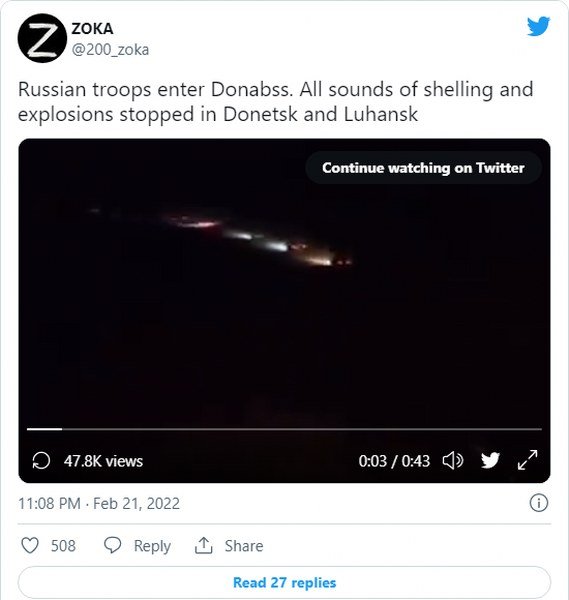Open the ZOKA profile avatar
Screen dimensions: 569x600
point(42,38)
